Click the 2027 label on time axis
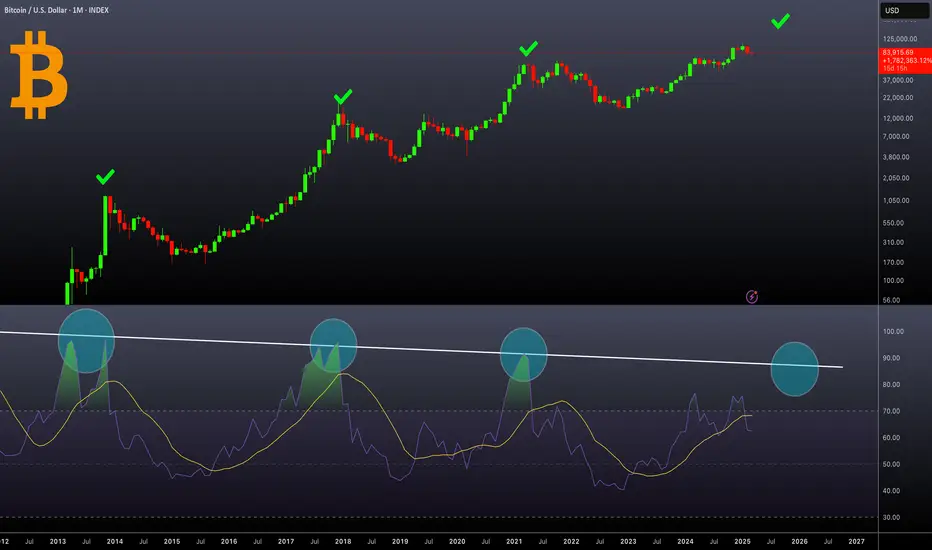This screenshot has width=932, height=550. [857, 542]
